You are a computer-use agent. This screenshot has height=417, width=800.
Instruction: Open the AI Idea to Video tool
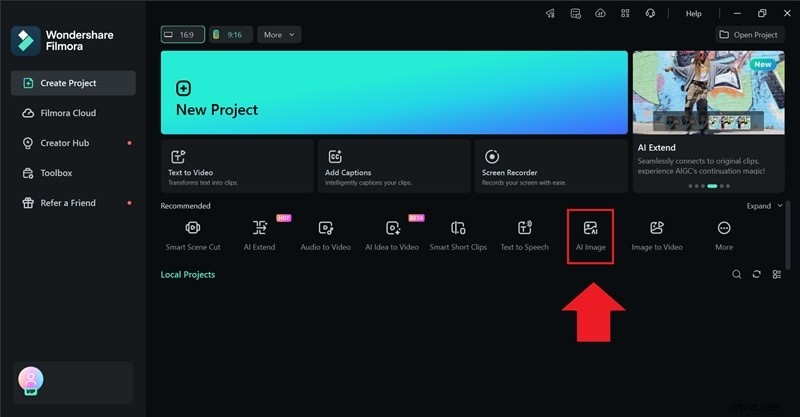[x=392, y=234]
